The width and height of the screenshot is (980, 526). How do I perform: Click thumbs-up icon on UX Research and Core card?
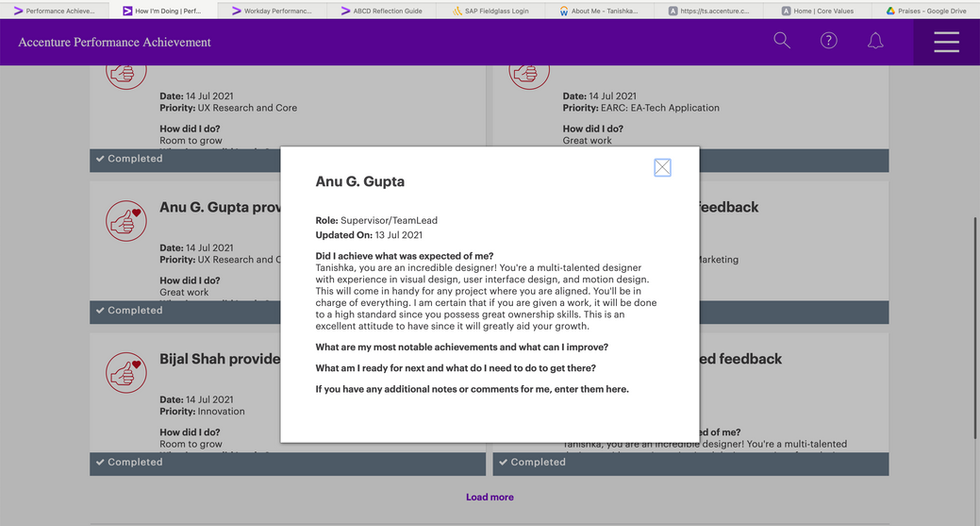pos(126,76)
